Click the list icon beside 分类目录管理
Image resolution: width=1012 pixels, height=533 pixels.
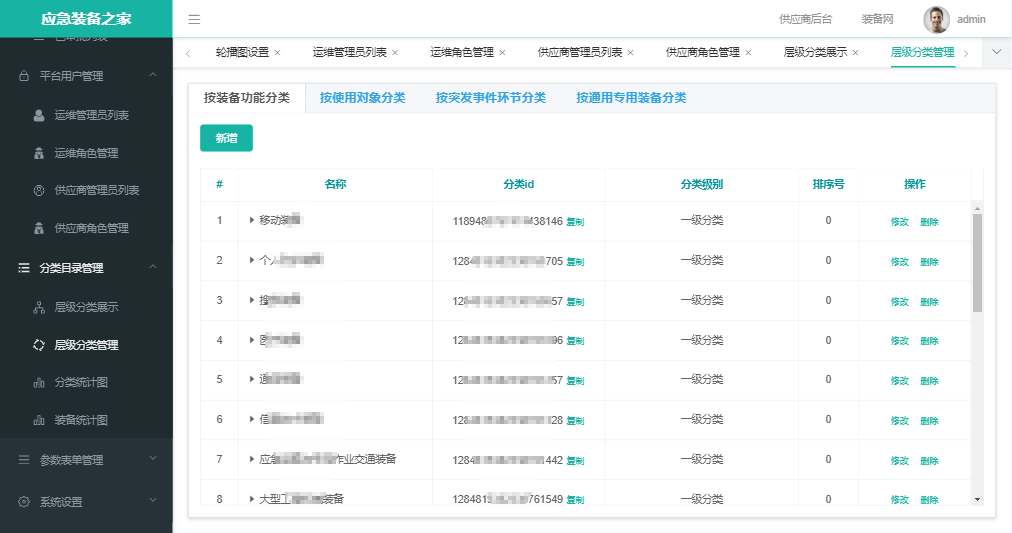[x=24, y=268]
